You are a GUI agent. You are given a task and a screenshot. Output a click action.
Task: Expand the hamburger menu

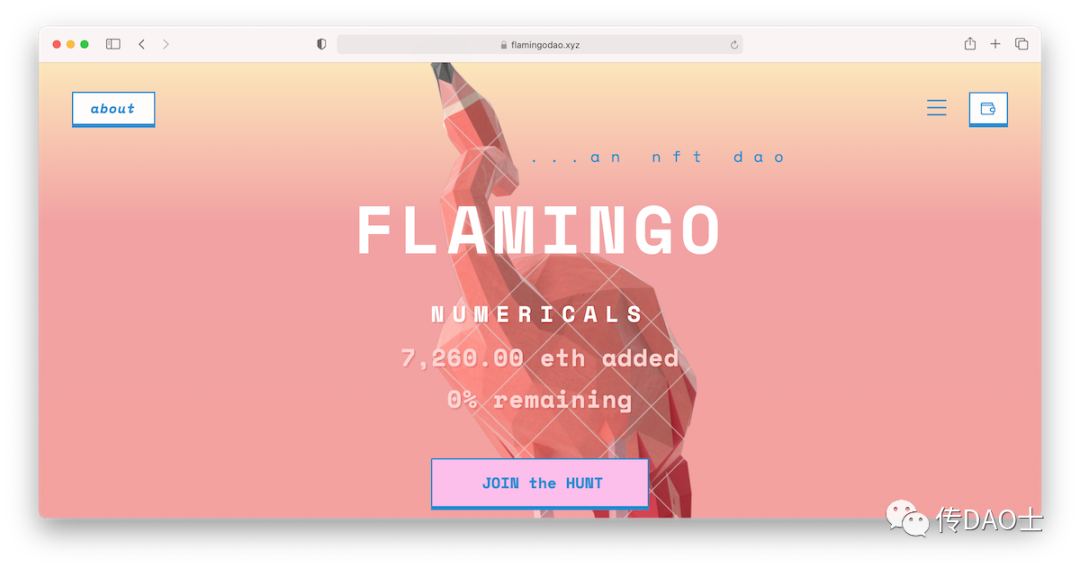coord(936,107)
